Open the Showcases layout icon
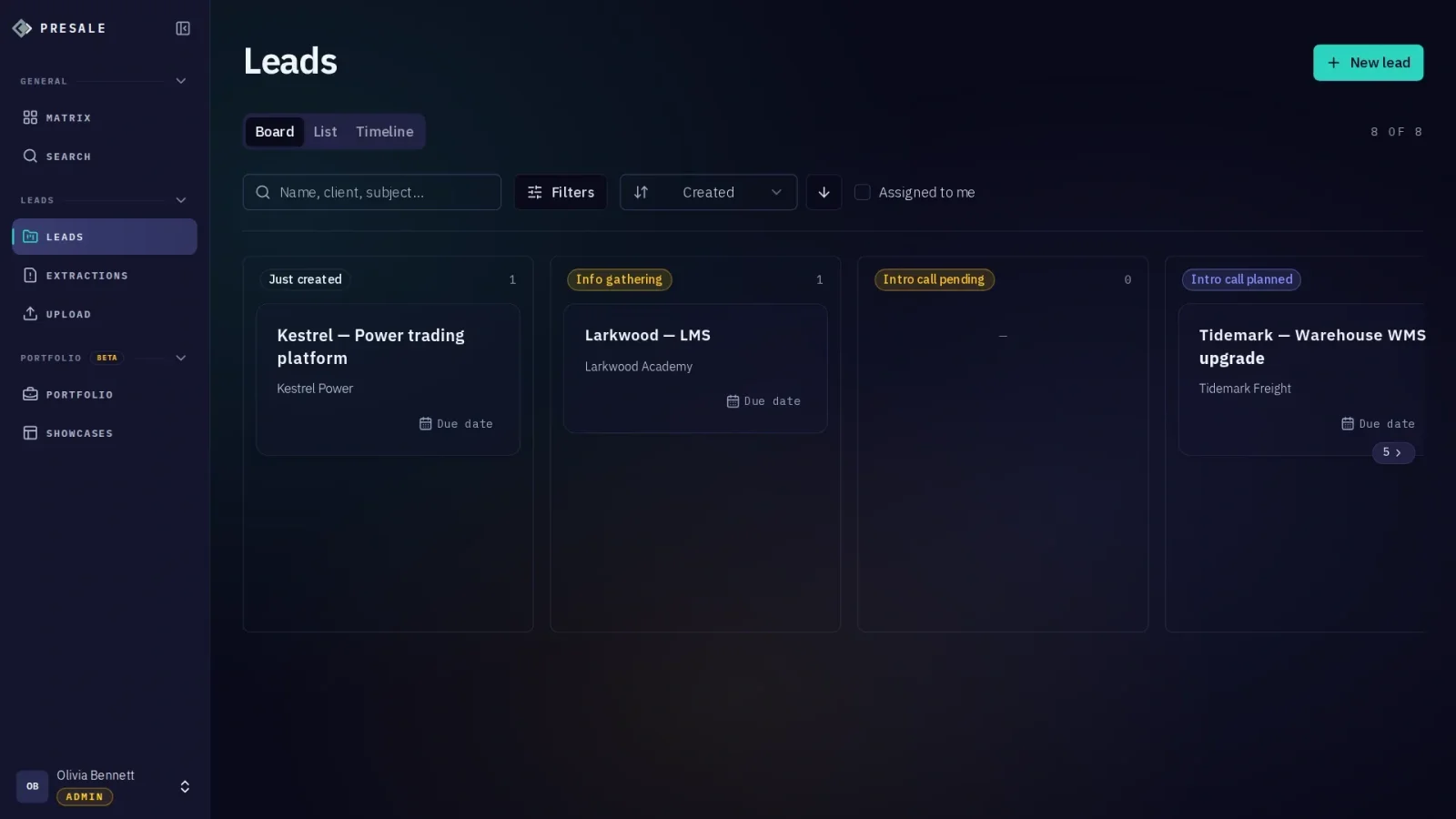Image resolution: width=1456 pixels, height=819 pixels. 30,433
